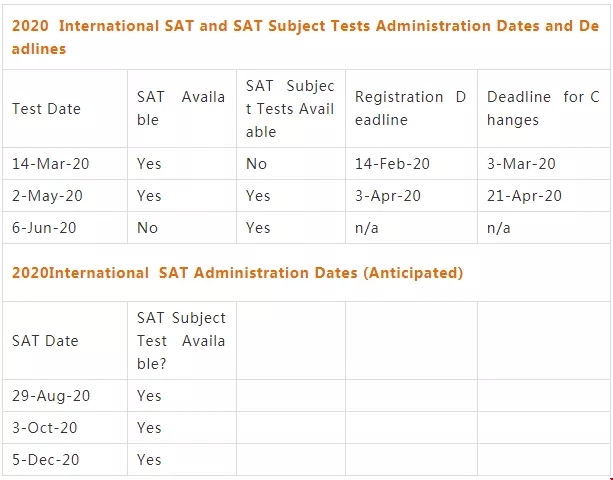Select the 29-Aug-20 date cell
This screenshot has width=613, height=480.
(x=51, y=396)
